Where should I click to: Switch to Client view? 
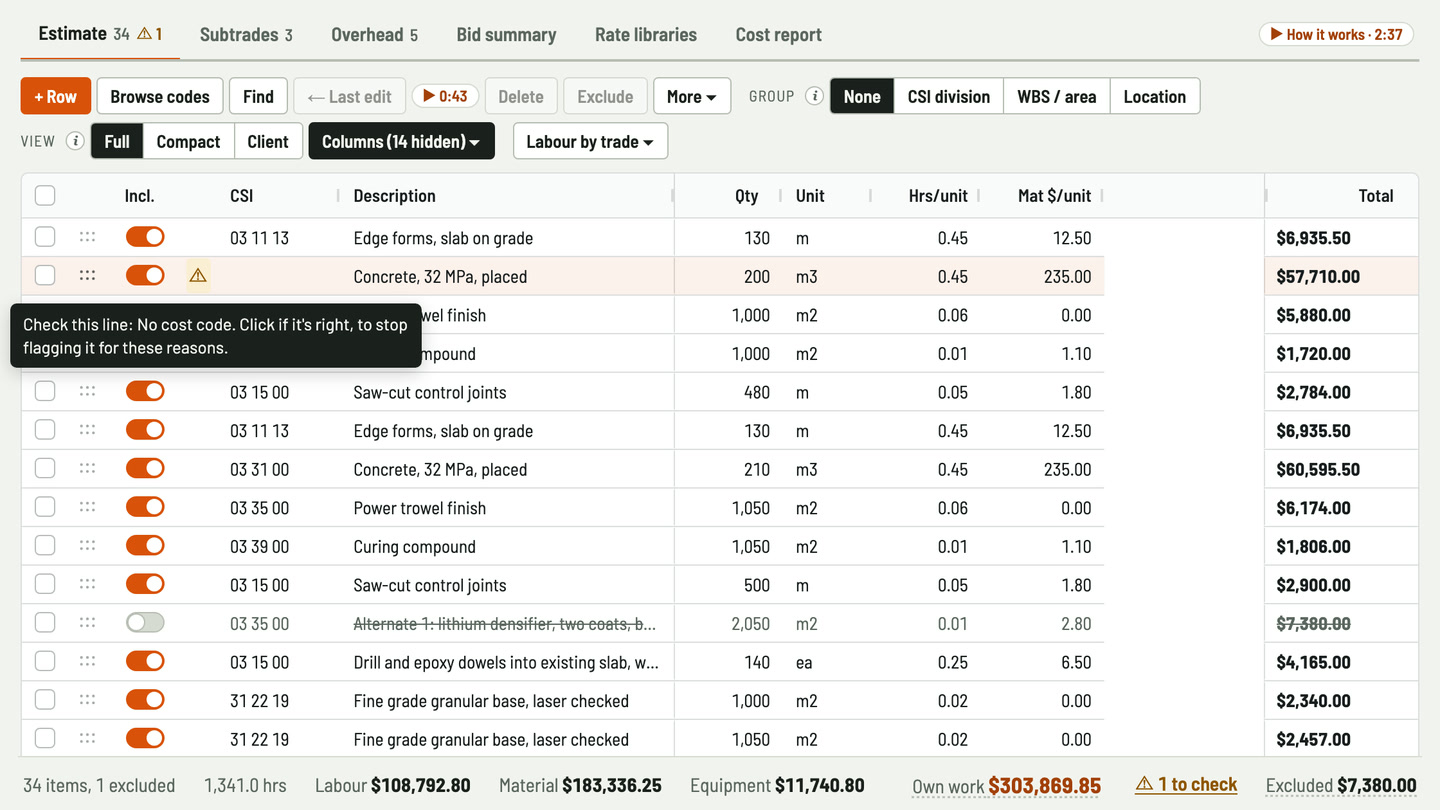[x=268, y=141]
